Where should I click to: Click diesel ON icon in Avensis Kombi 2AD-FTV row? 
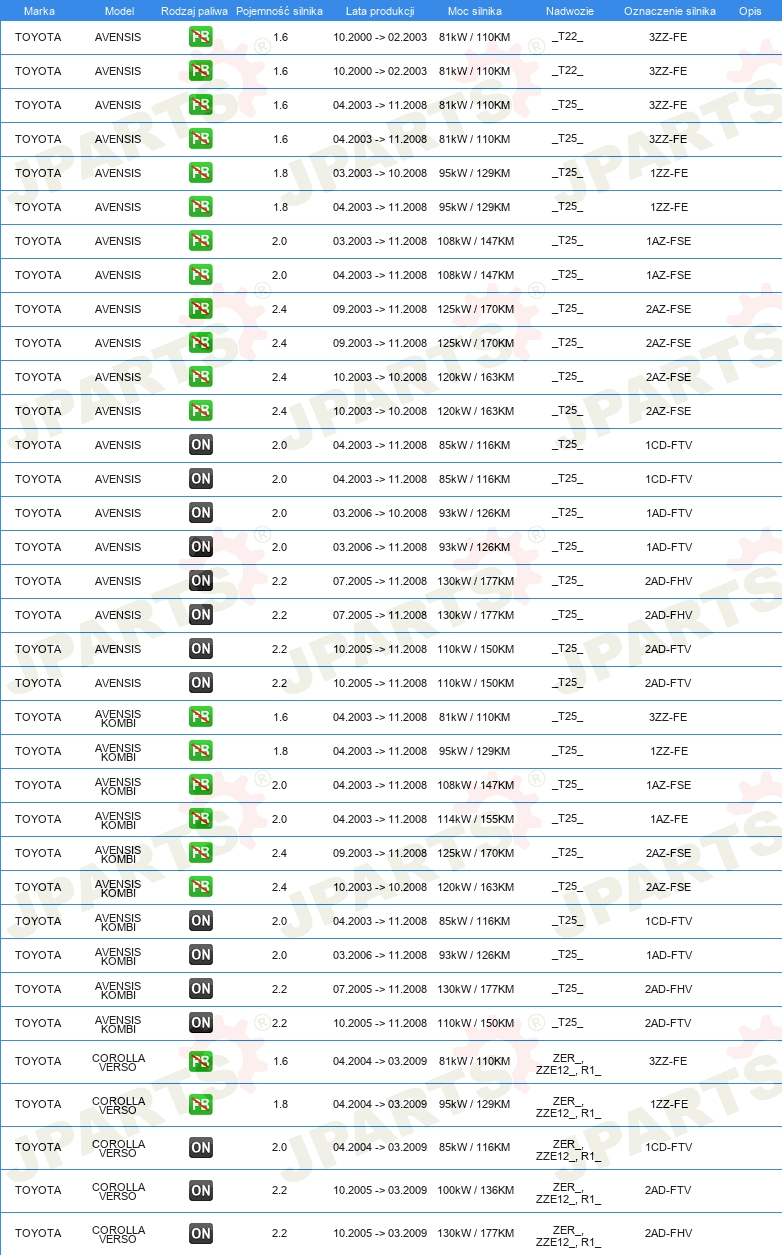point(201,1023)
